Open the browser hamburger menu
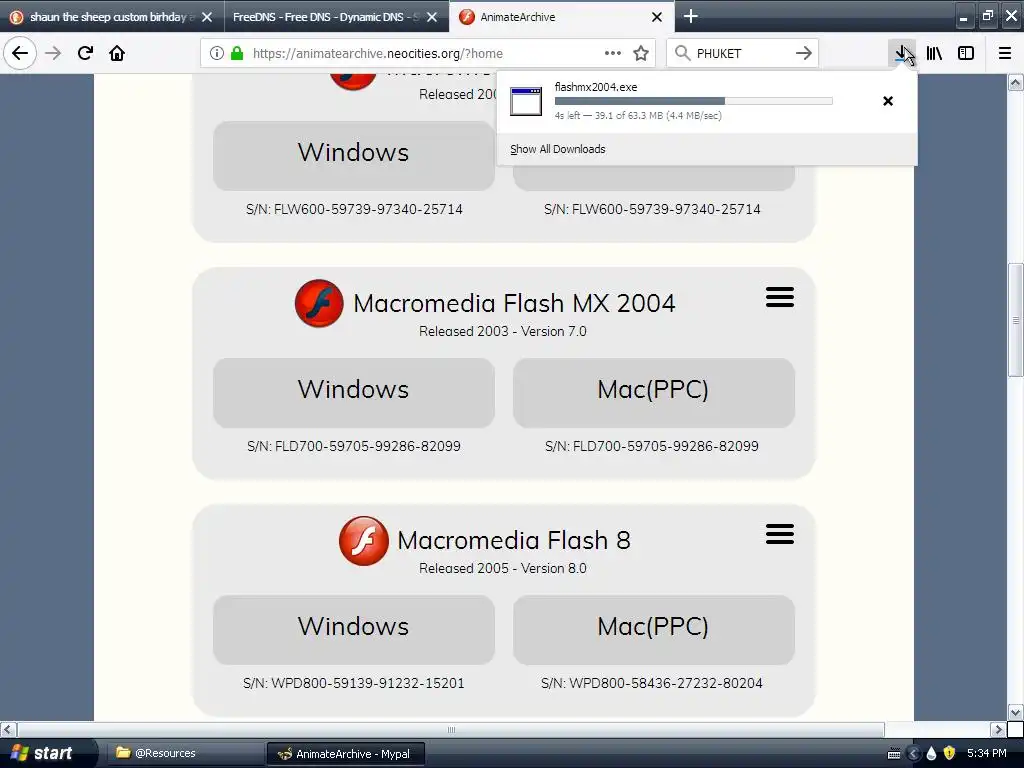 tap(1005, 53)
